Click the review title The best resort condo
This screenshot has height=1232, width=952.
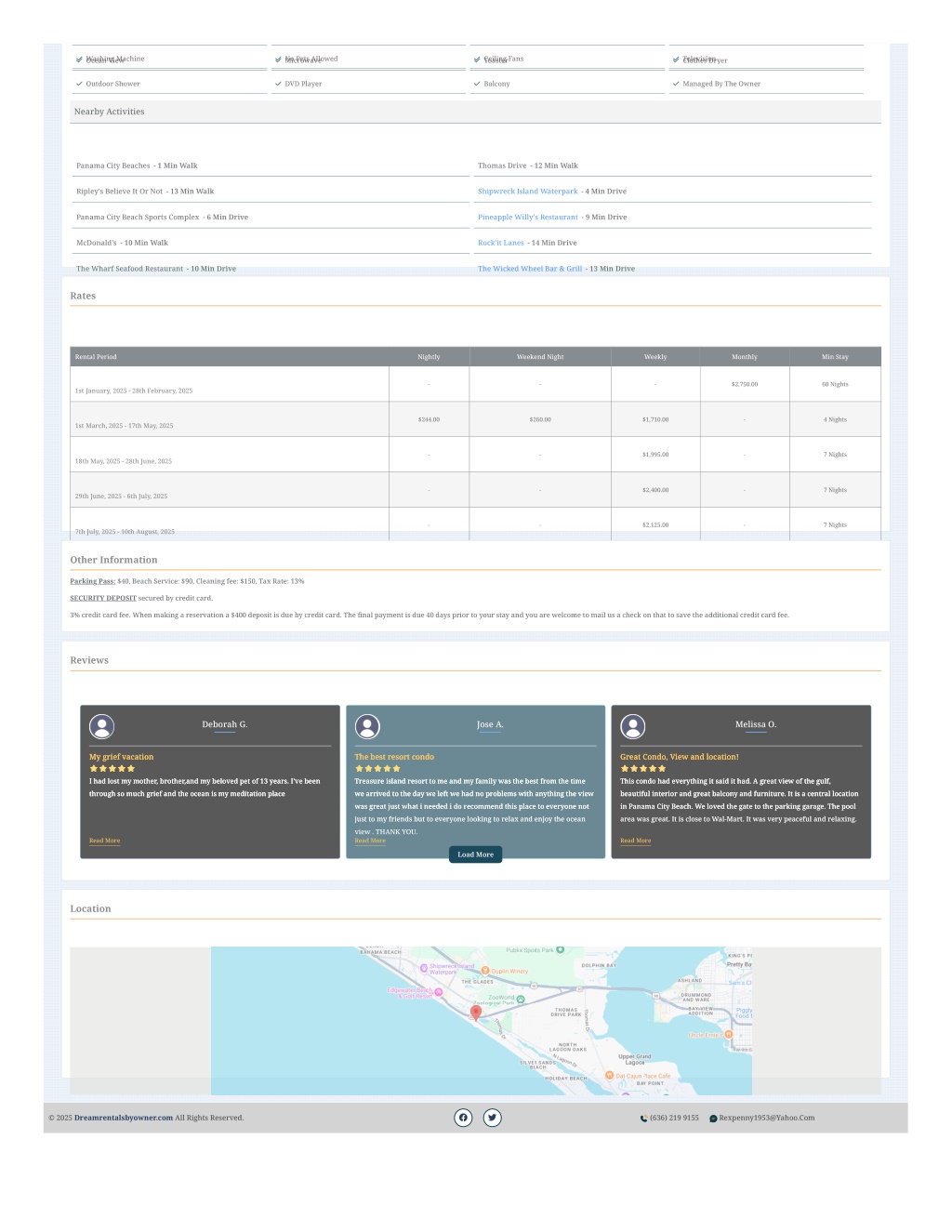coord(394,757)
